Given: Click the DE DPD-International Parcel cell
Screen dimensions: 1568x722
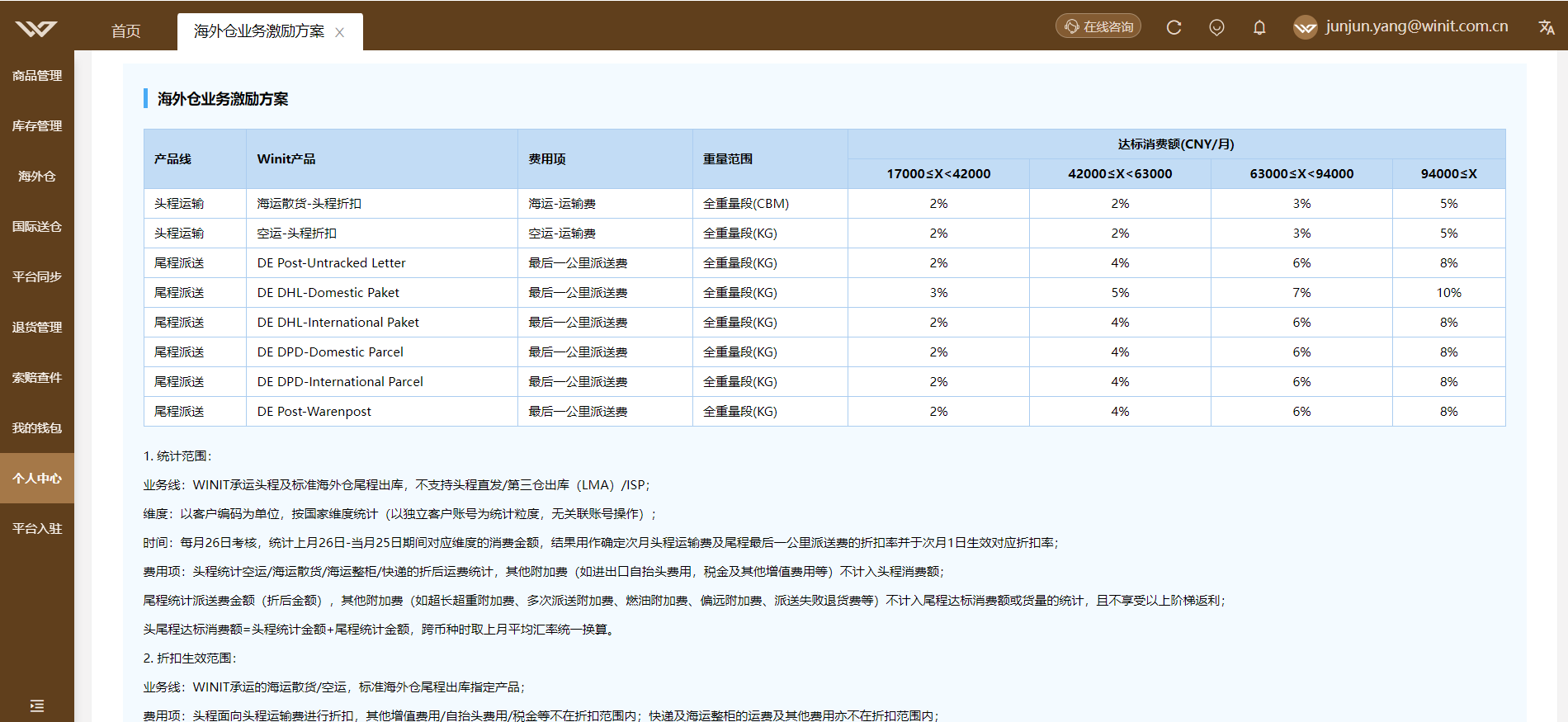Looking at the screenshot, I should pyautogui.click(x=382, y=382).
